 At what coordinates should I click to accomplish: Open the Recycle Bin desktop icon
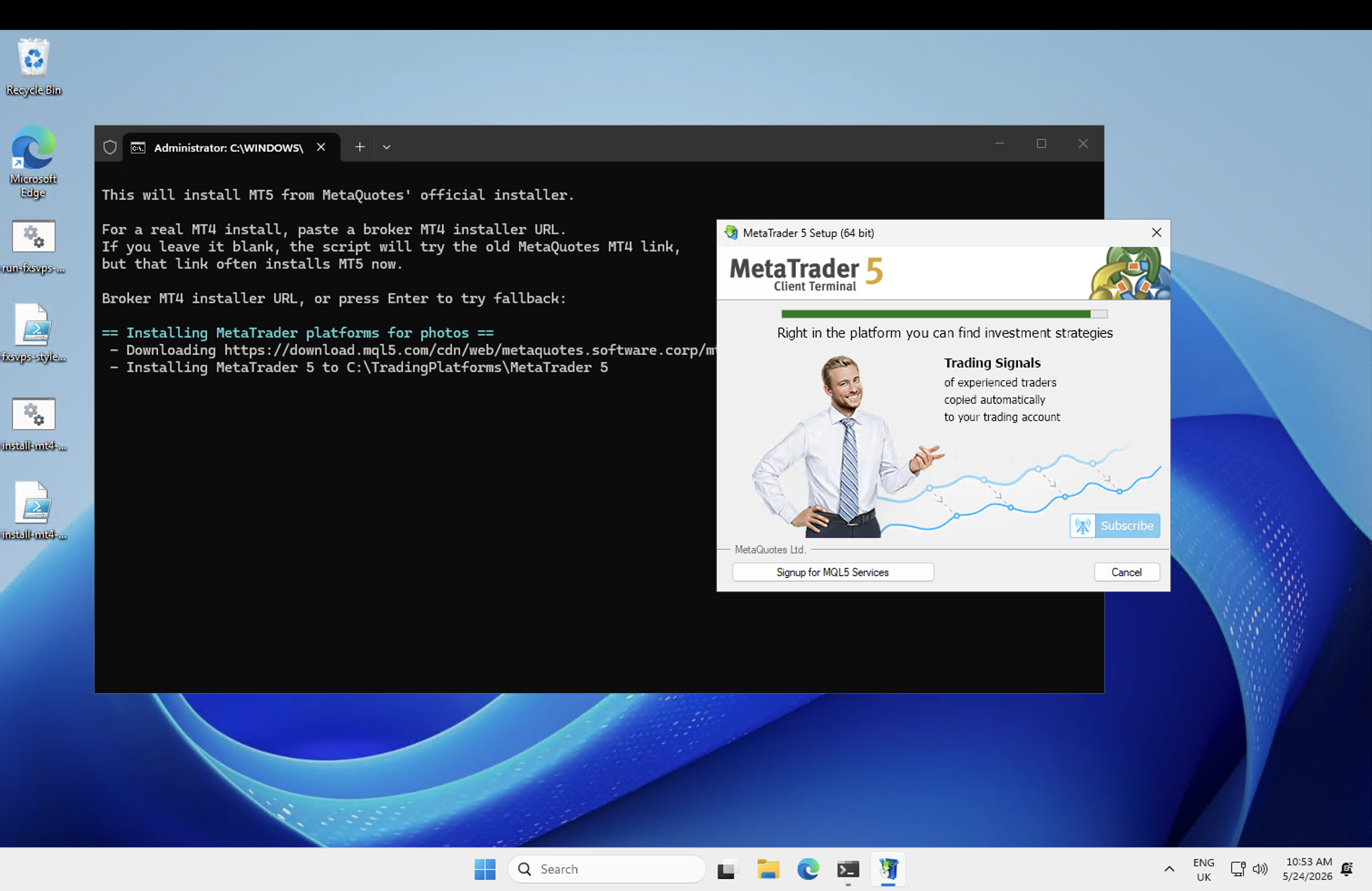point(34,66)
